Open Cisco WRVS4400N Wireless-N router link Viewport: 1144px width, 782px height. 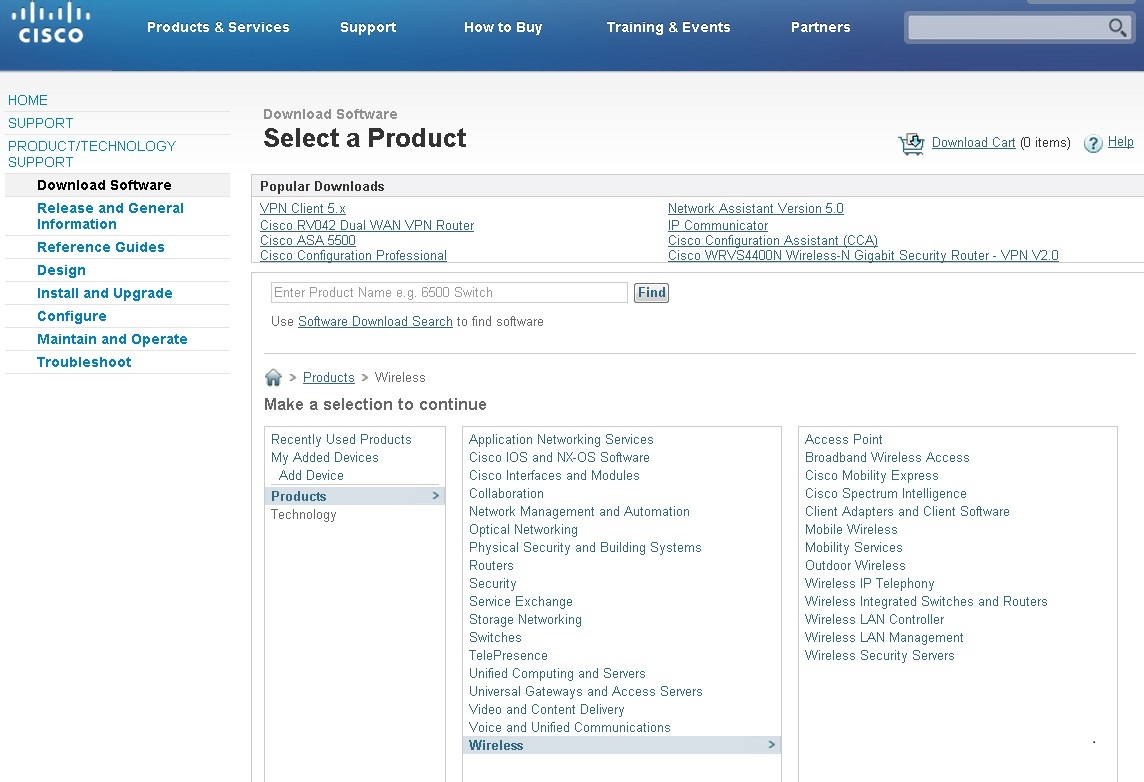click(x=863, y=255)
